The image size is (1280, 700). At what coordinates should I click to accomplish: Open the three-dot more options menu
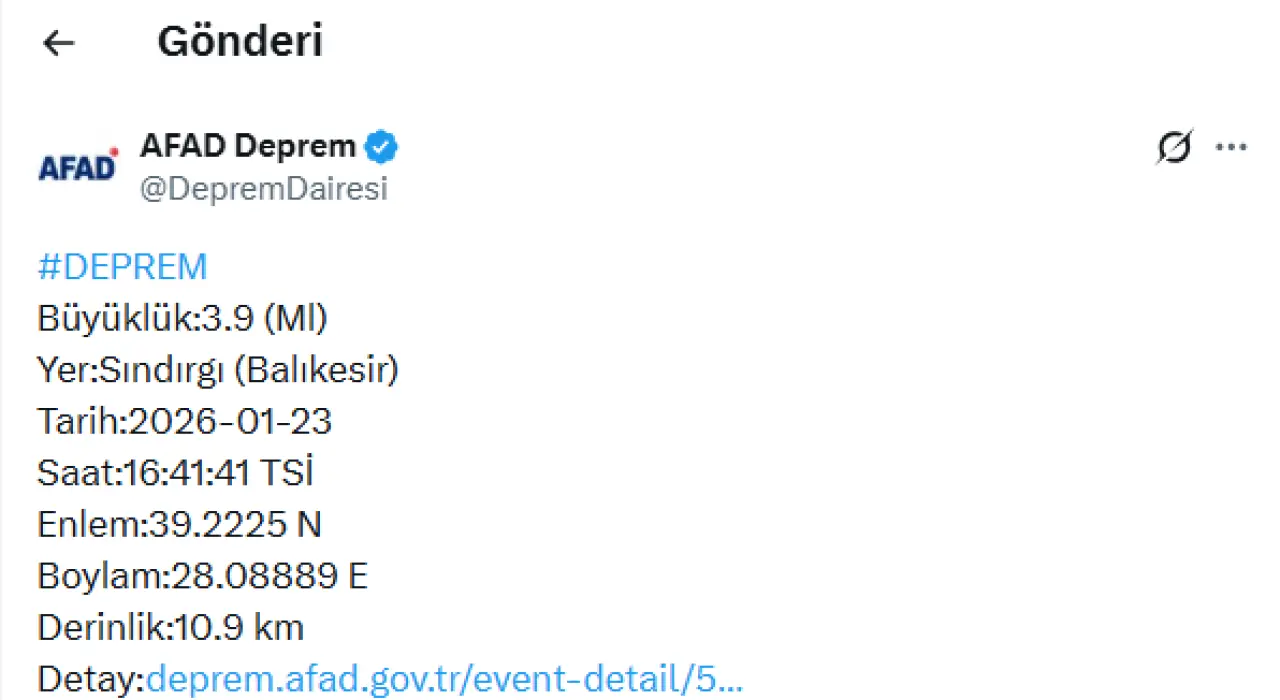[1231, 148]
